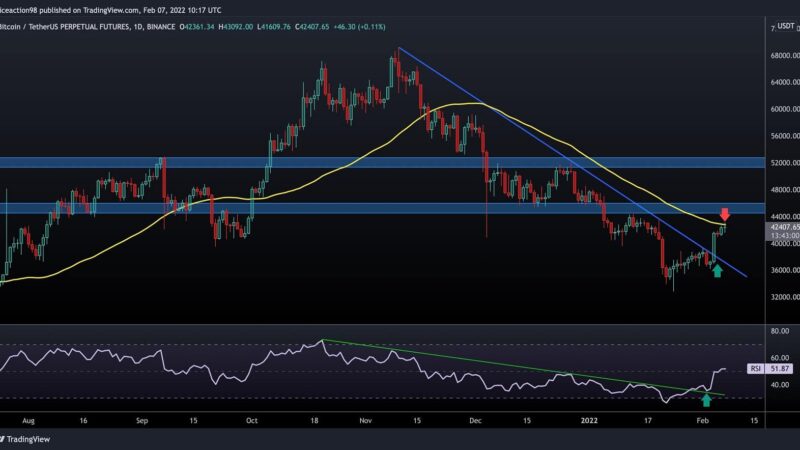Screen dimensions: 800x450
Task: Click the 60.00 label on RSI axis
Action: pyautogui.click(x=780, y=358)
